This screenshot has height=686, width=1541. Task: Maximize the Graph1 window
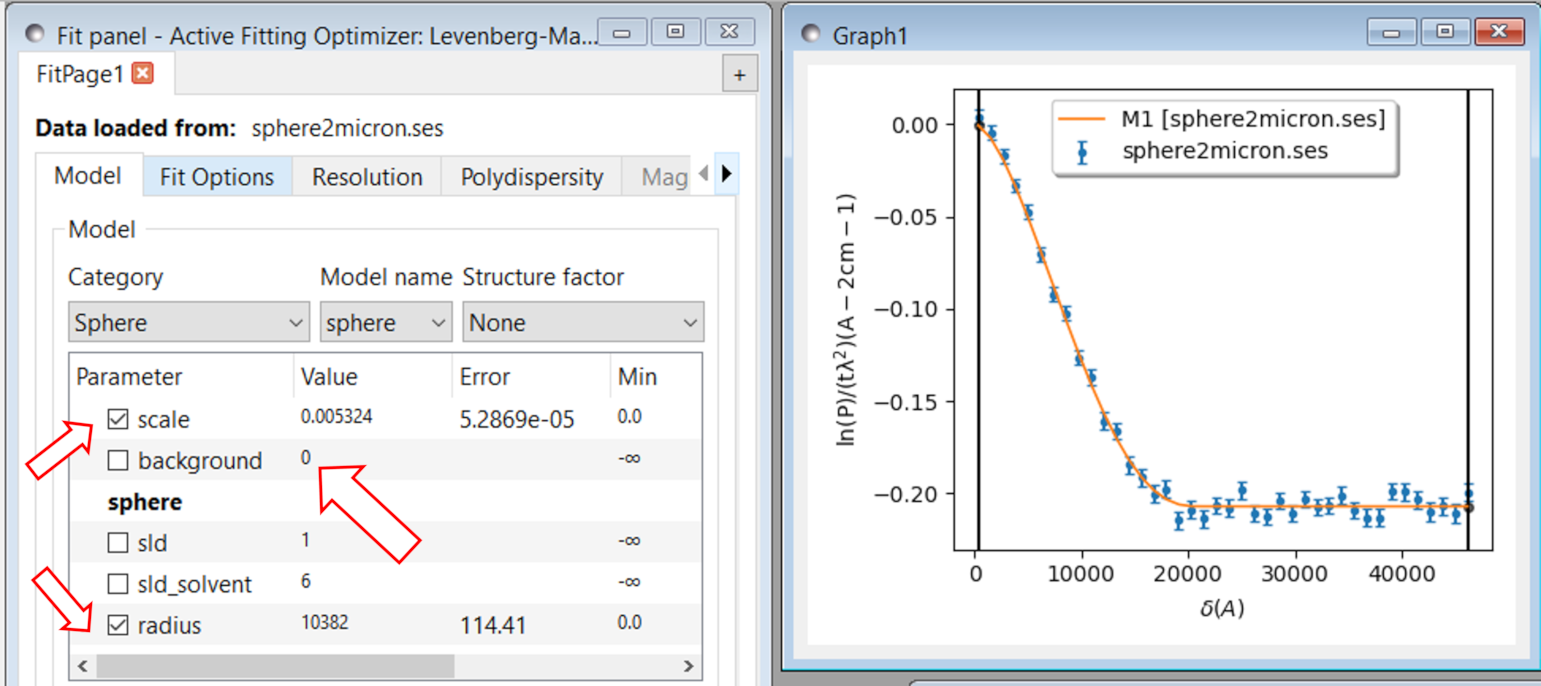1445,31
